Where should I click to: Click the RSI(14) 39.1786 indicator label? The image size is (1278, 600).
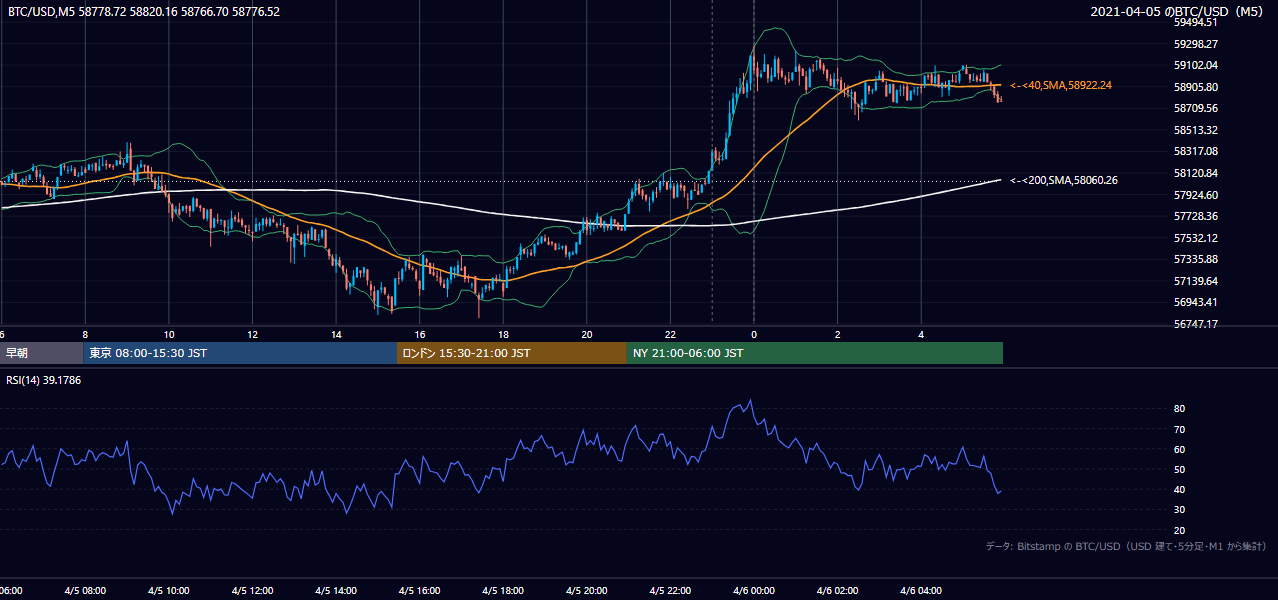pos(44,380)
